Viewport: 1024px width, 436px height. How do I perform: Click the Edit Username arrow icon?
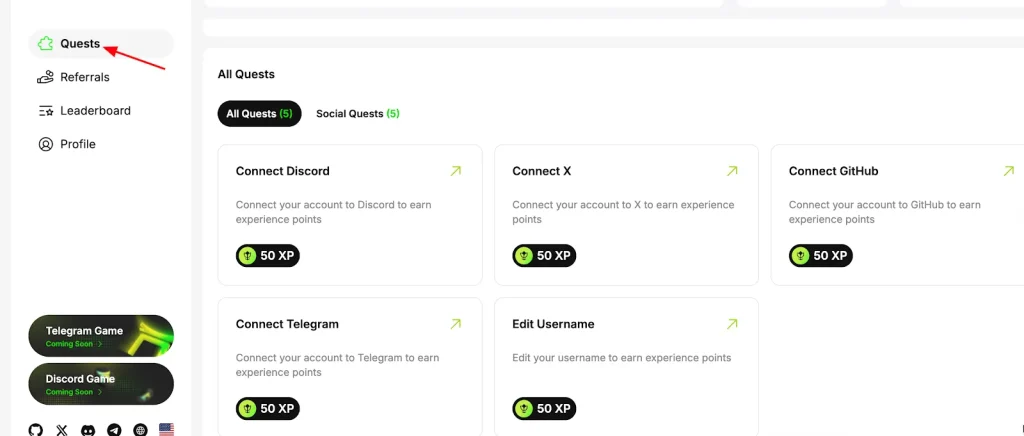click(732, 324)
